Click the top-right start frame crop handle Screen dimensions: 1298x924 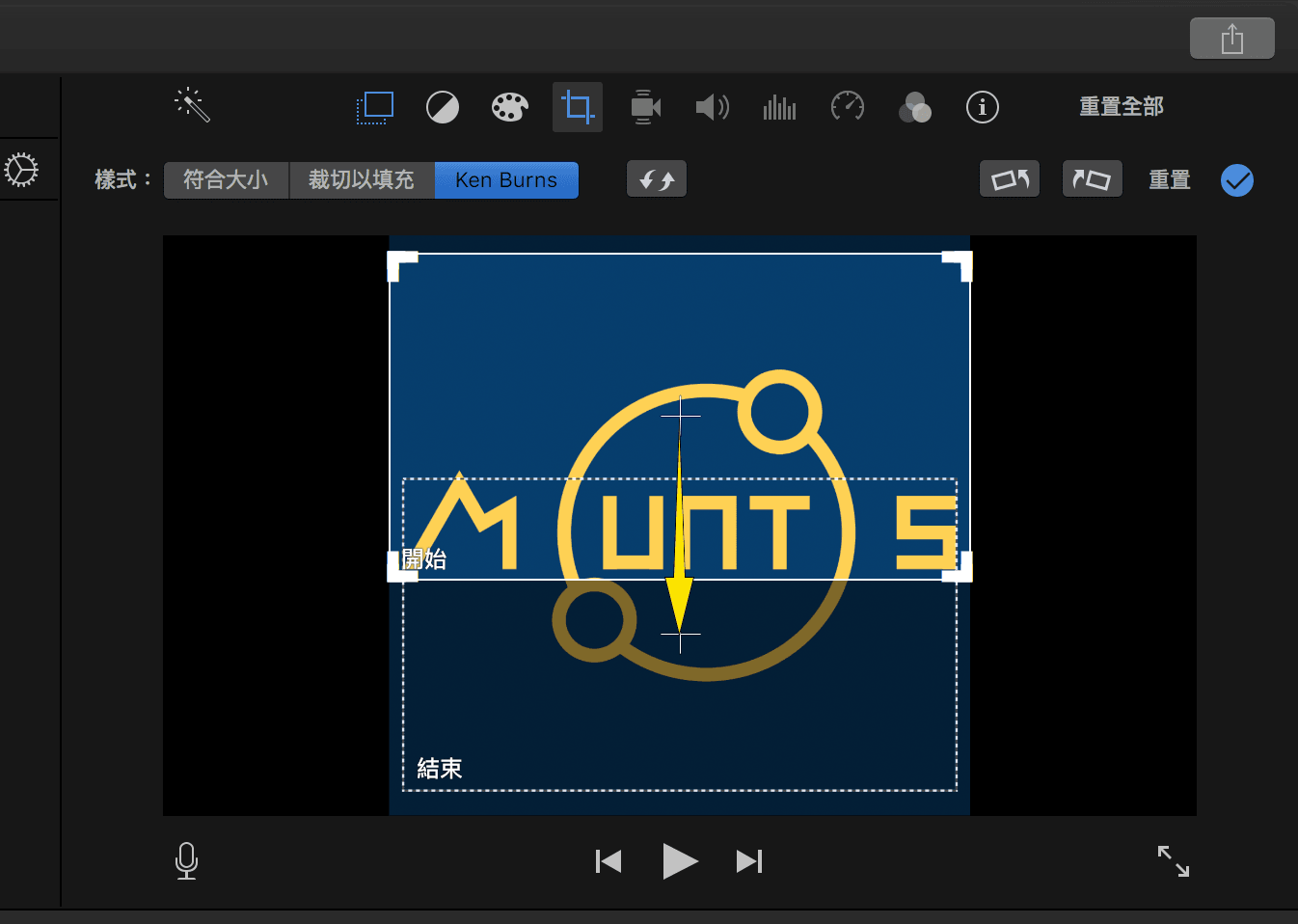point(958,265)
